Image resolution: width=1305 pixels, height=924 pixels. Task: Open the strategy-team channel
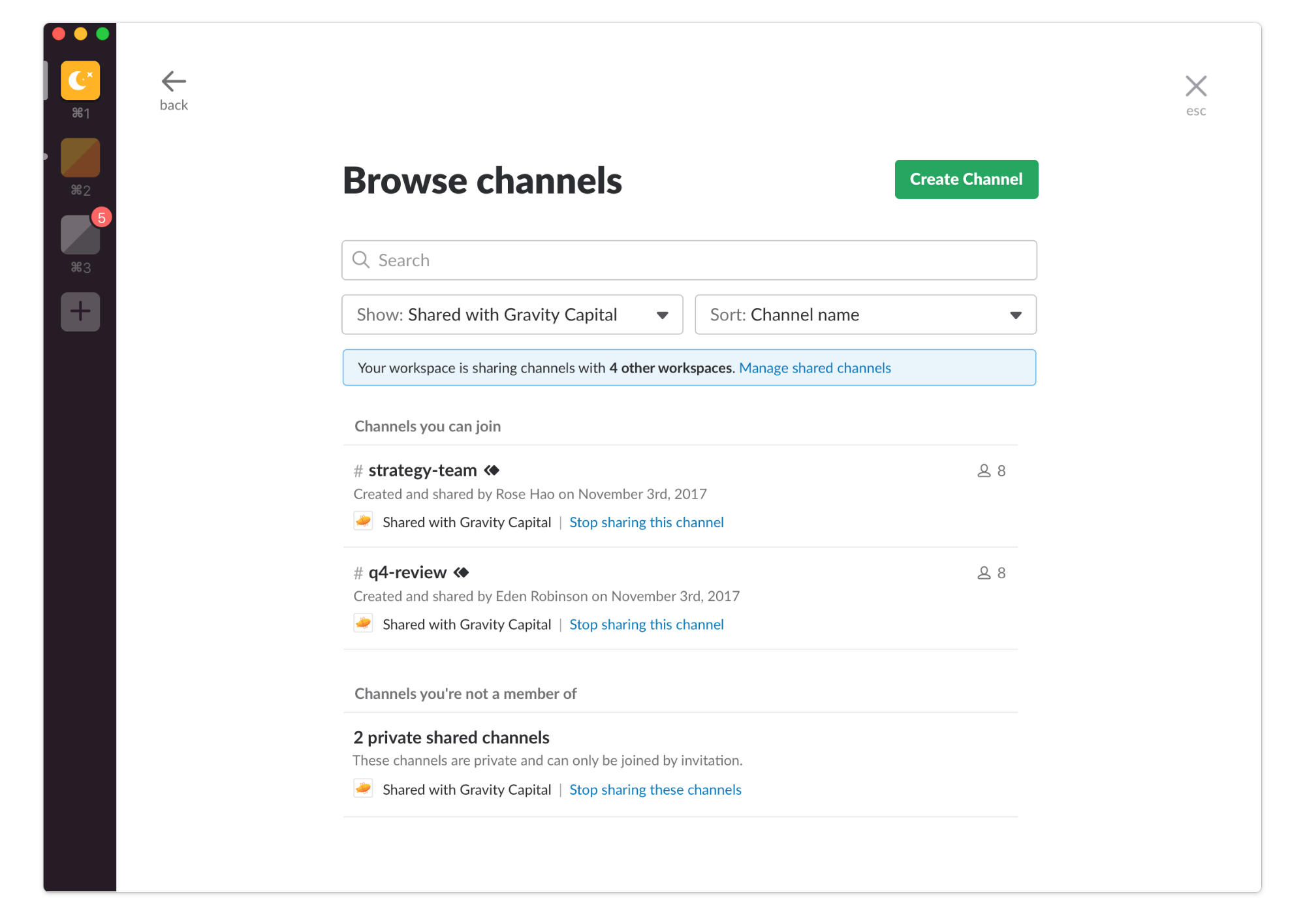tap(422, 470)
